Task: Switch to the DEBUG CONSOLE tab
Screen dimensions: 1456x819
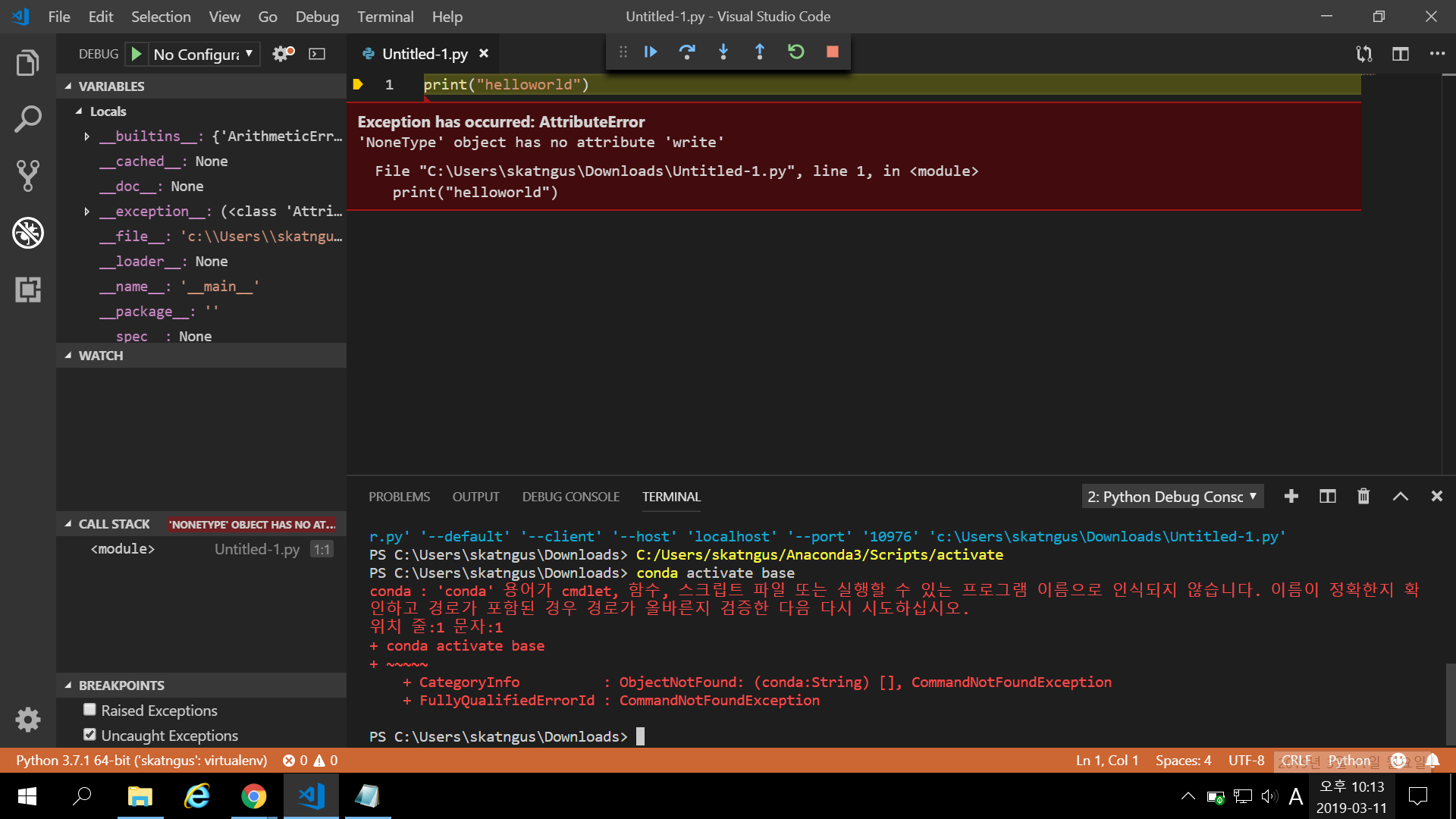Action: point(570,497)
